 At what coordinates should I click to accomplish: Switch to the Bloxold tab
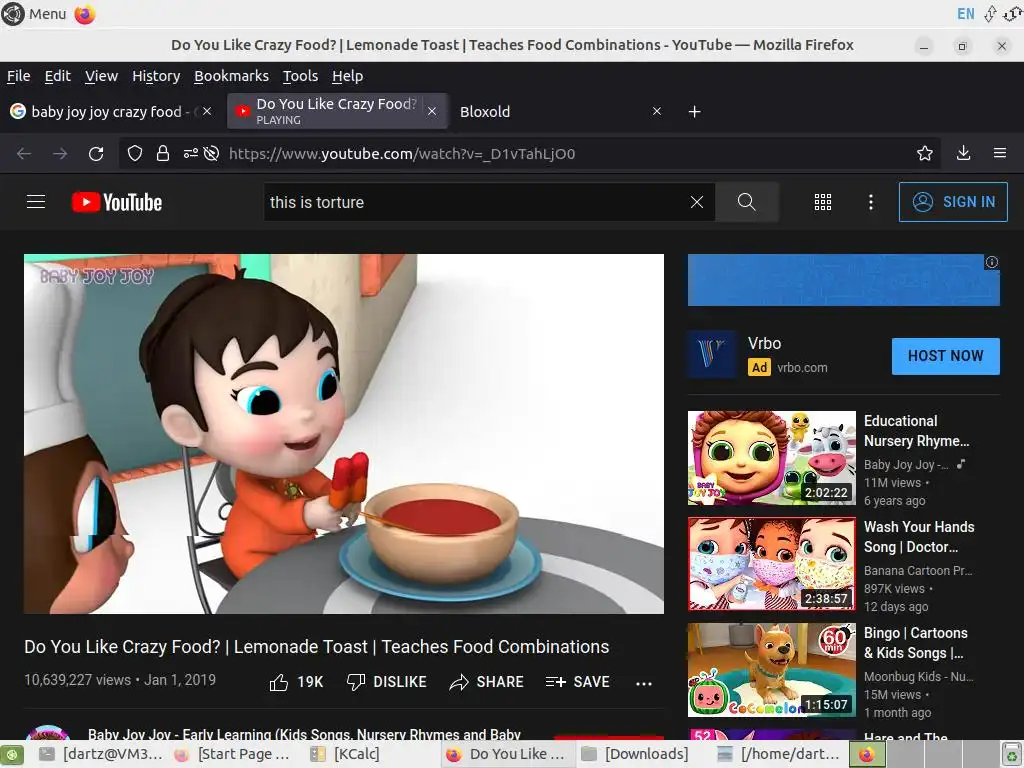(485, 112)
